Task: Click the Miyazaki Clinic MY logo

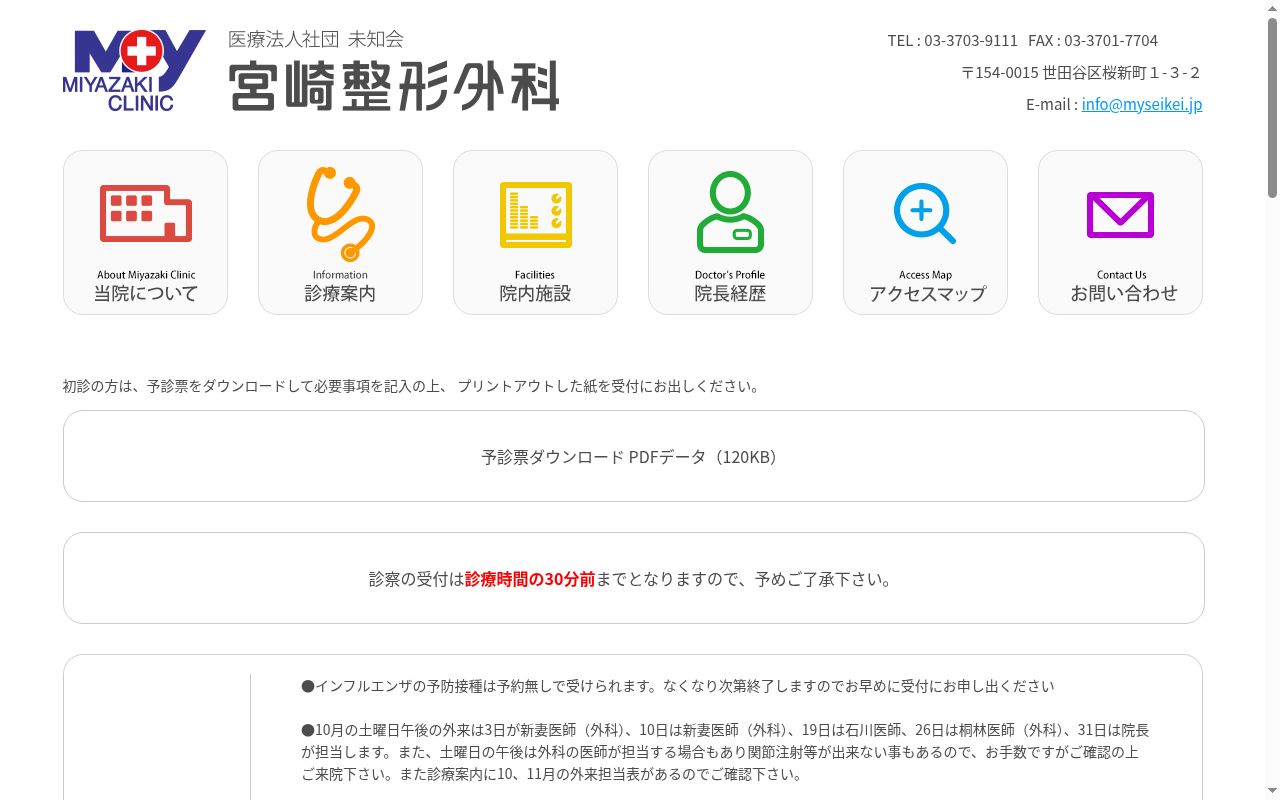Action: [134, 70]
